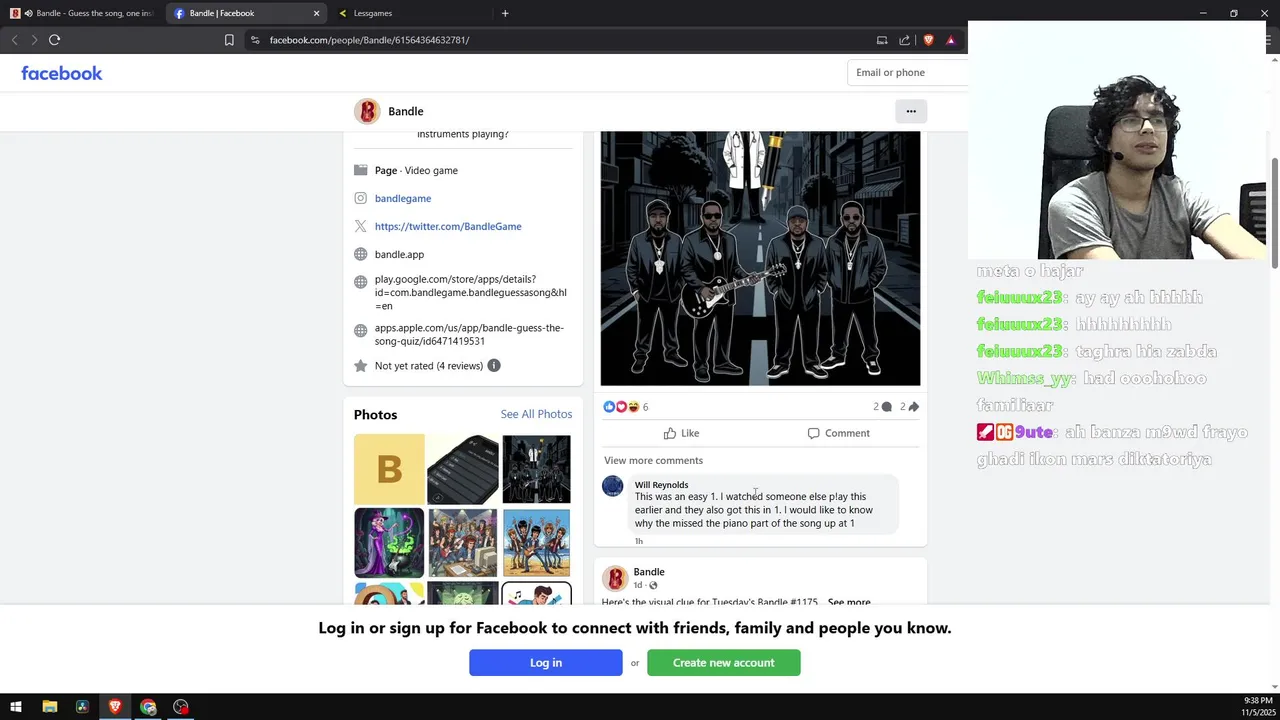
Task: Open the post image of four men with guitar
Action: pos(760,258)
